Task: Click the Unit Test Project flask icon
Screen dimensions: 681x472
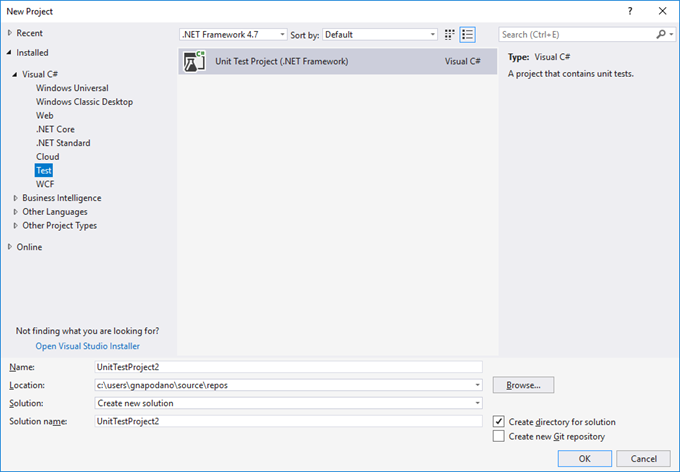Action: (194, 61)
